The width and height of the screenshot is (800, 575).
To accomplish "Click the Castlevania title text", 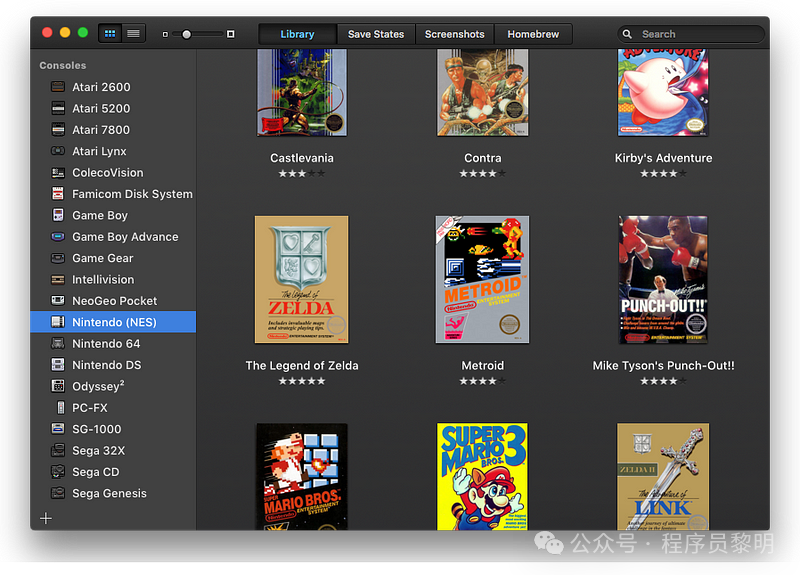I will click(x=302, y=158).
